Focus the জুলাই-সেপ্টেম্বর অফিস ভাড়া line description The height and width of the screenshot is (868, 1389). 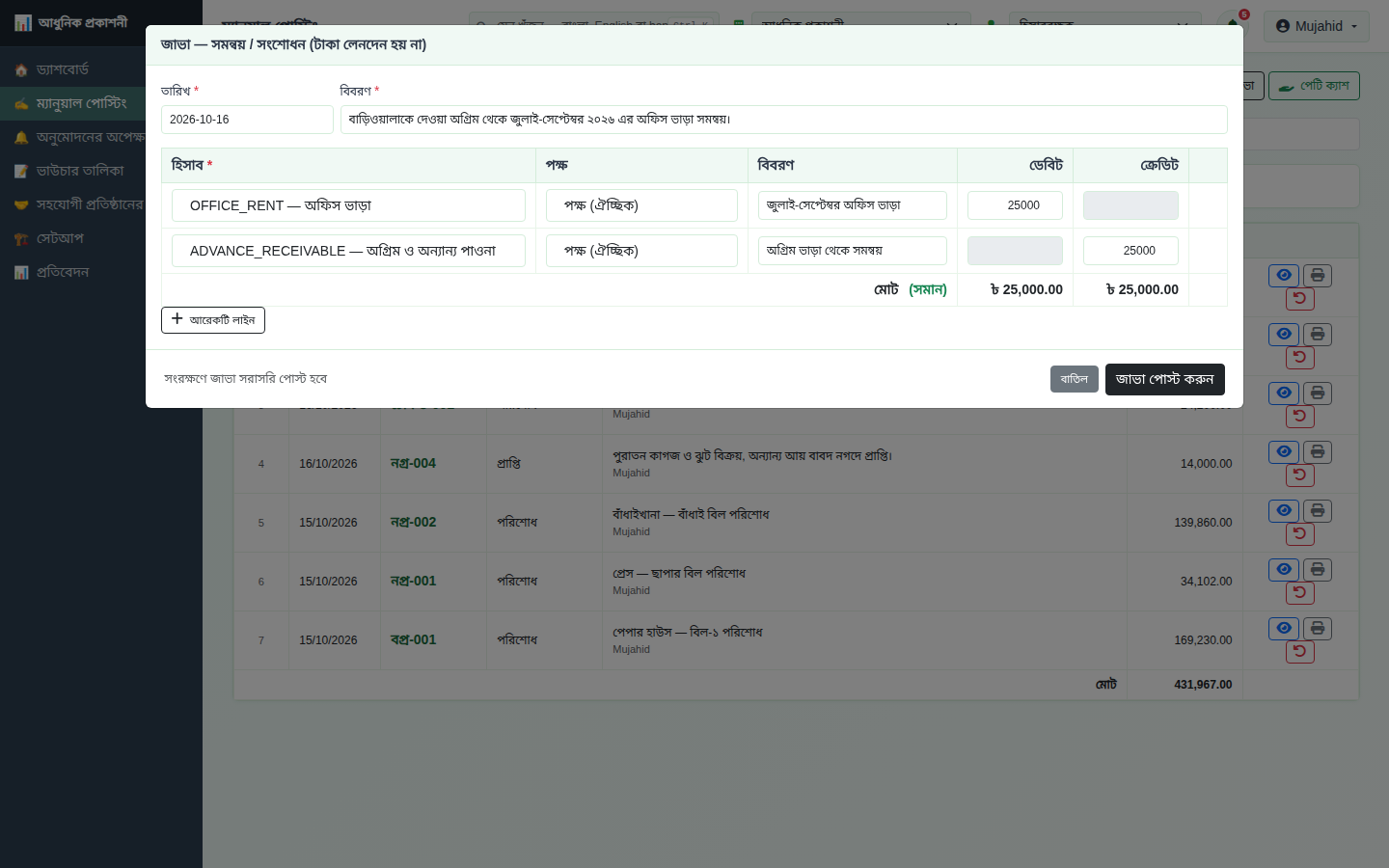853,205
